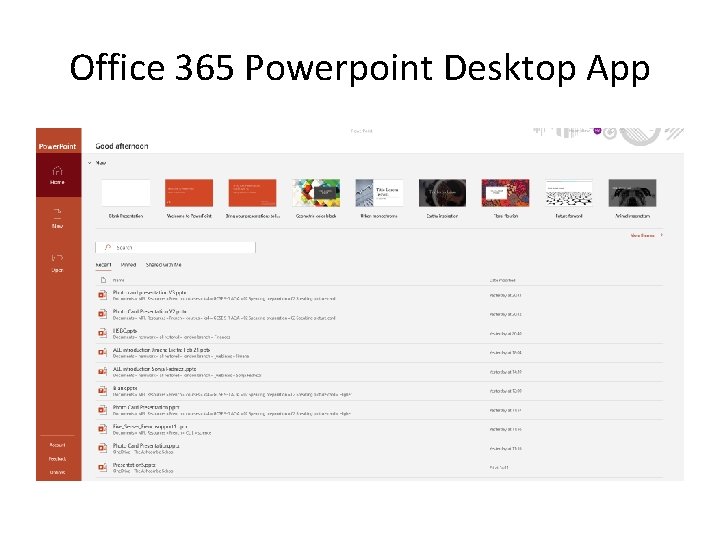Open Photo card presentation V3.pptx

click(x=379, y=295)
